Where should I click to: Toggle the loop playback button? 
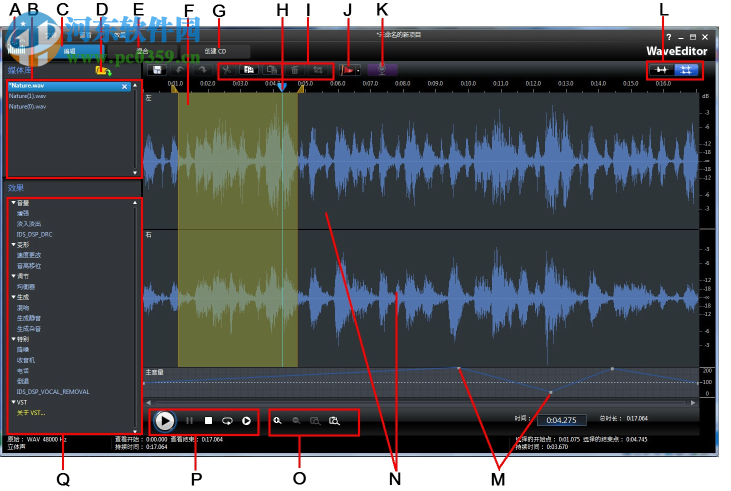[x=227, y=421]
